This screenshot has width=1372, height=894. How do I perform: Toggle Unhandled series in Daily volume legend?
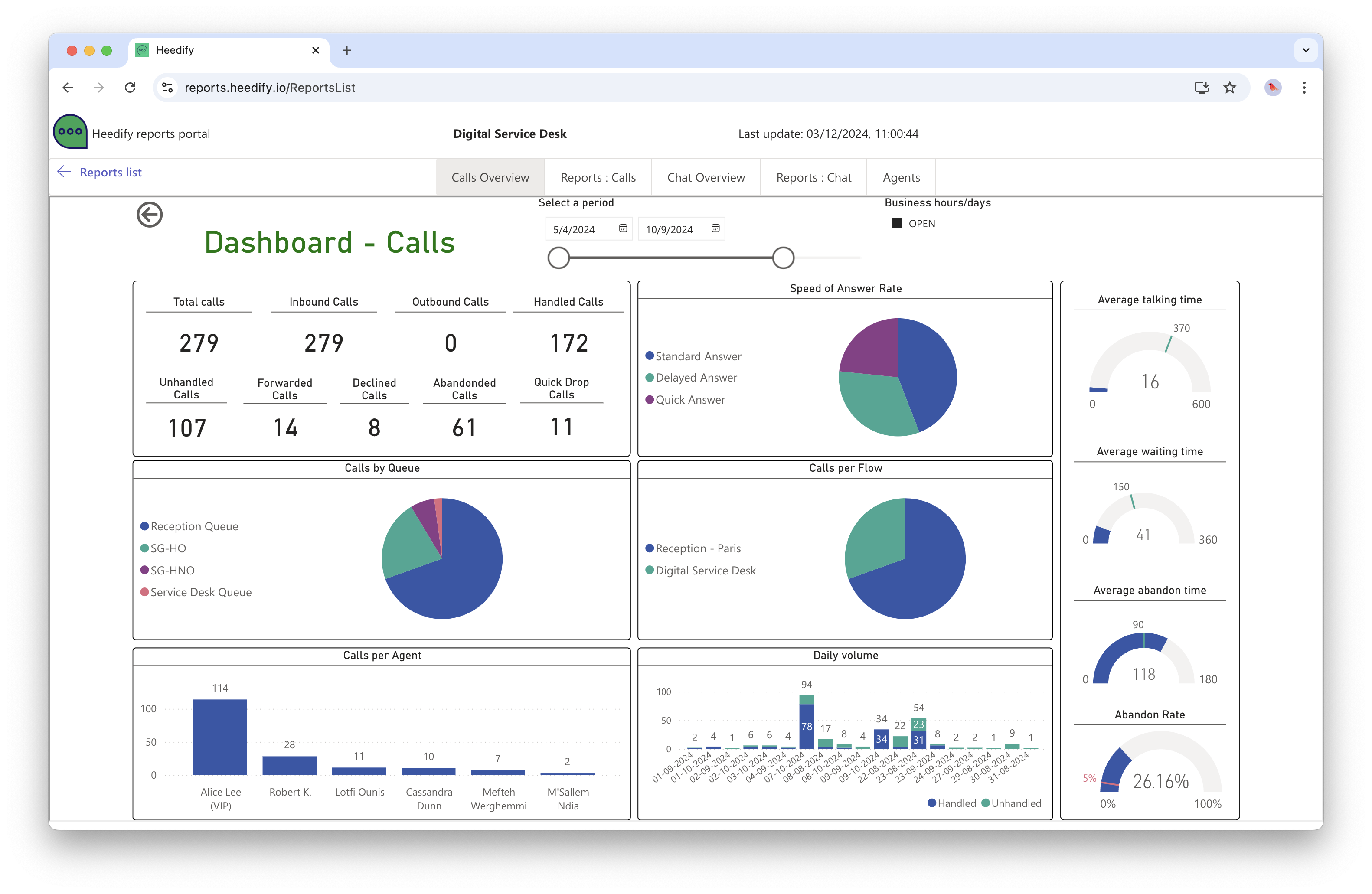[1012, 803]
